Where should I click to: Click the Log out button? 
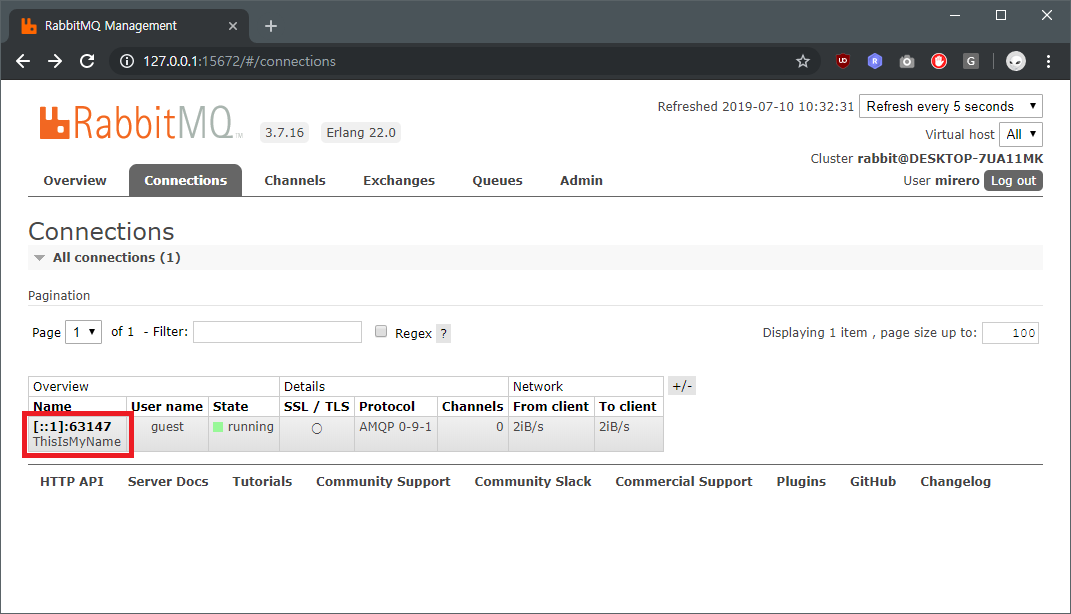[x=1013, y=181]
